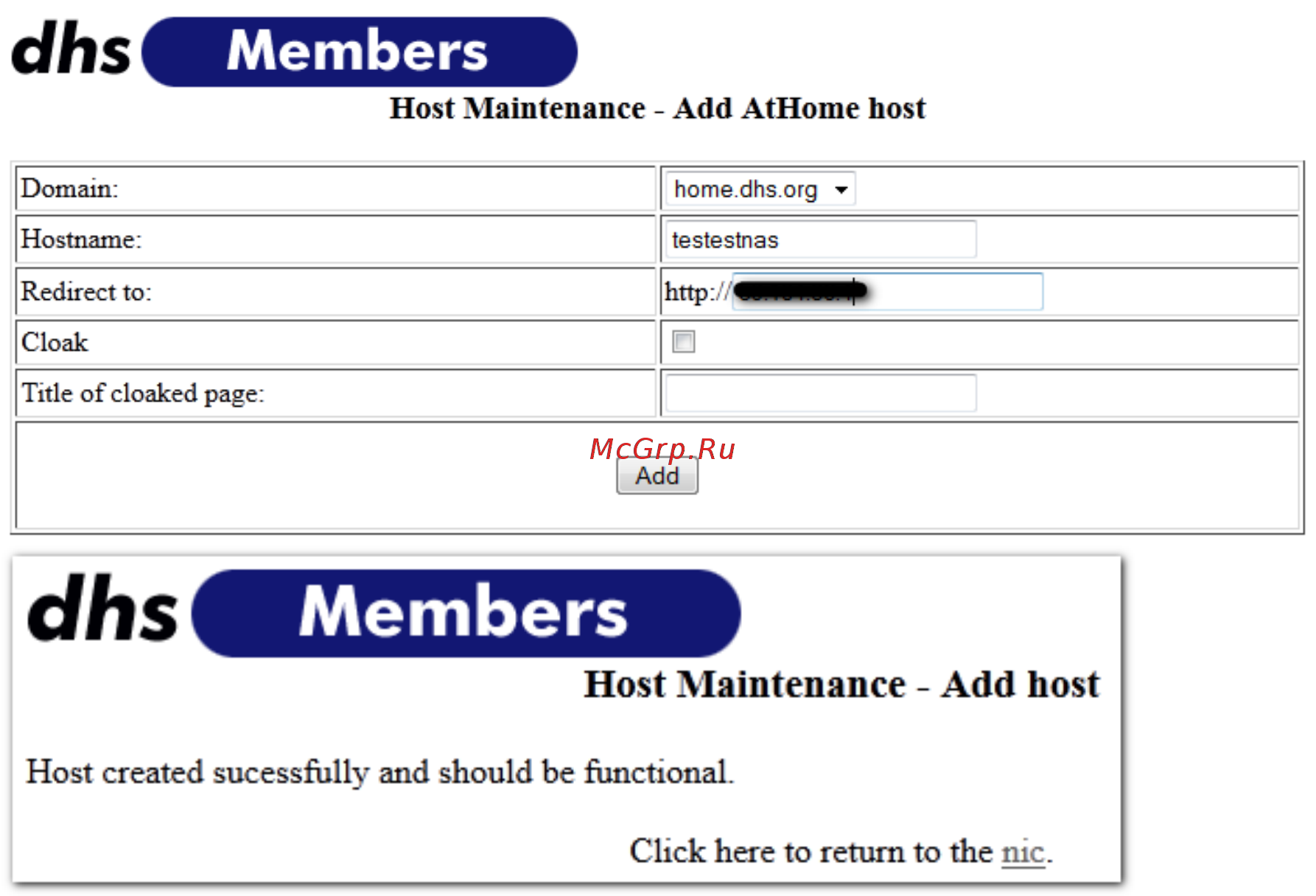The height and width of the screenshot is (896, 1316).
Task: Click the domain dropdown arrow
Action: click(x=841, y=190)
